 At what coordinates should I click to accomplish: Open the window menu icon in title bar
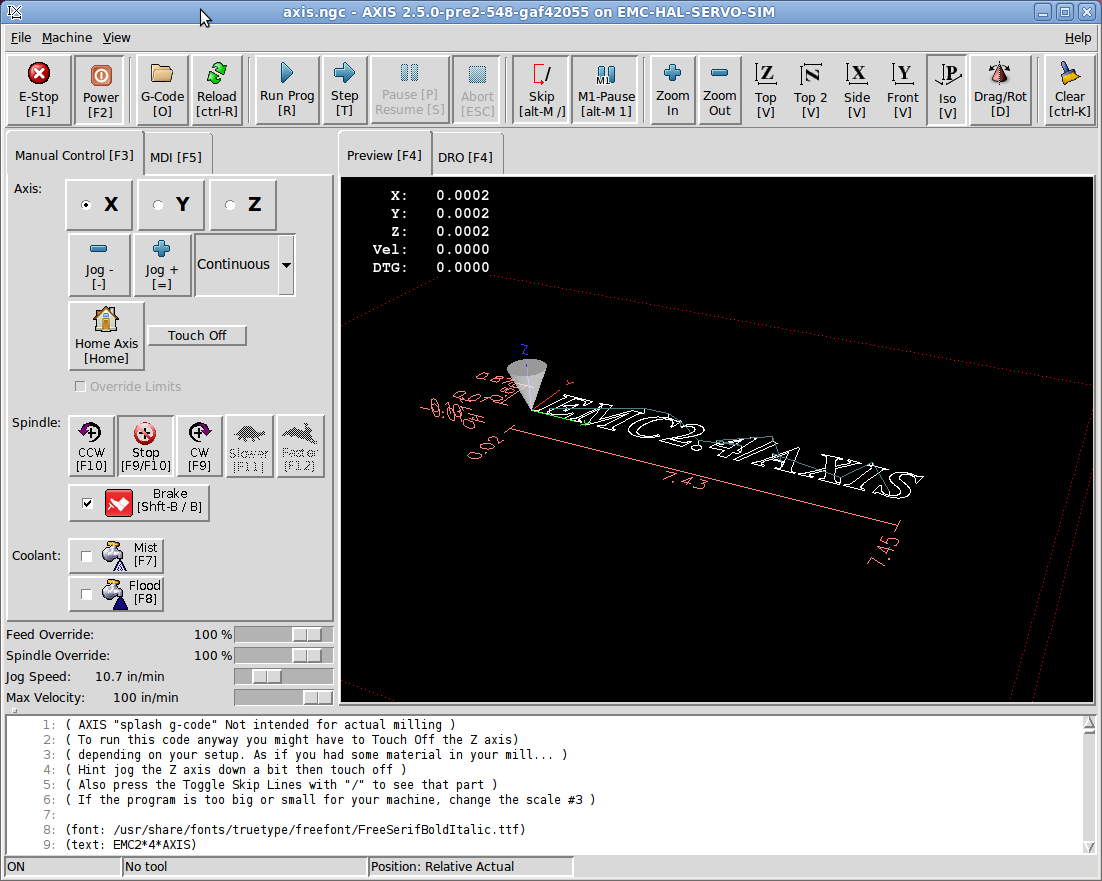coord(15,12)
